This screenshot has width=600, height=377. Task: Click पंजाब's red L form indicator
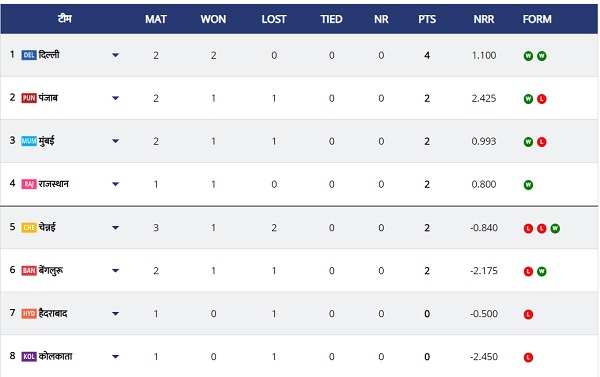[541, 99]
